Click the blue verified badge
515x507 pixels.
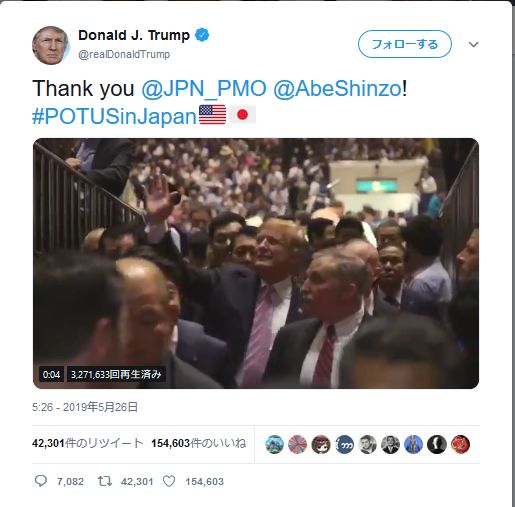(x=202, y=35)
